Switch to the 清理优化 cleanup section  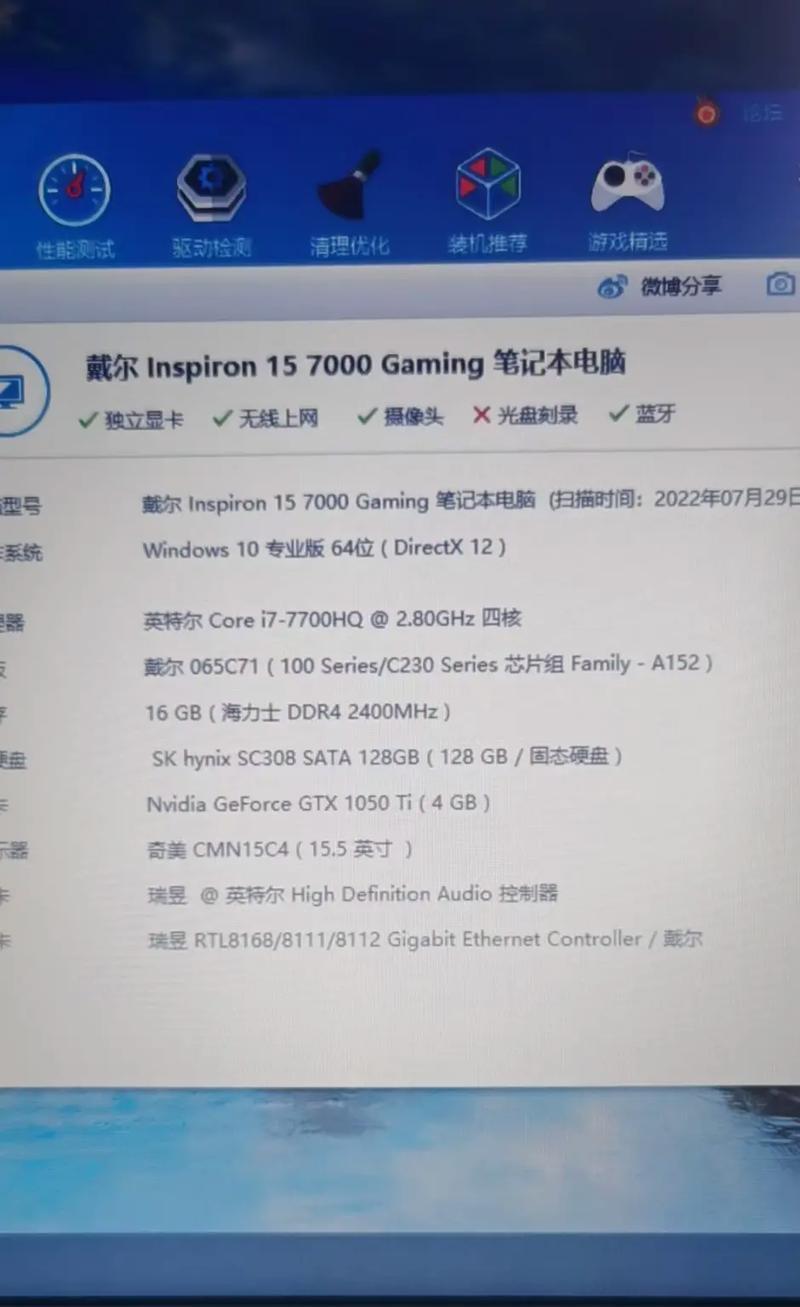(349, 205)
